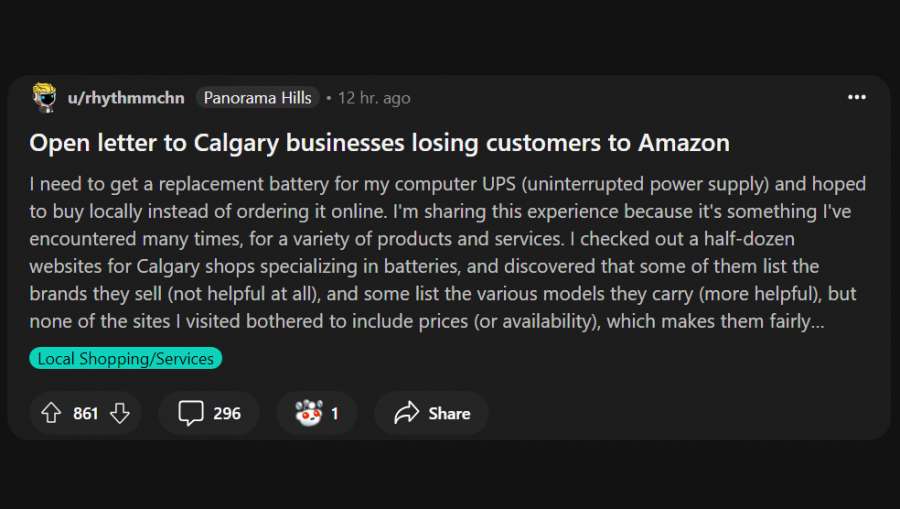
Task: Click the post body preview text
Action: click(x=440, y=254)
